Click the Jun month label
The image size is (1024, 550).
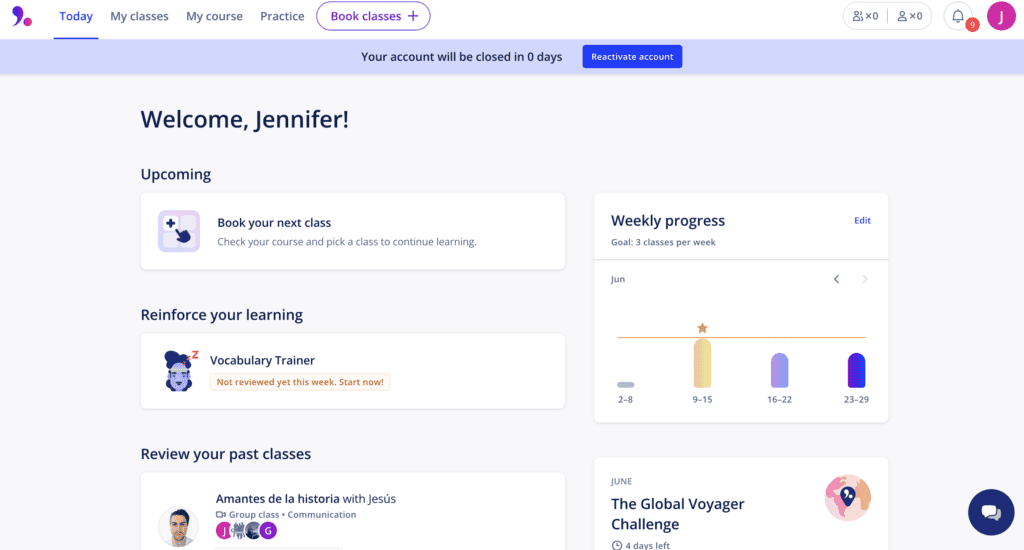coord(618,280)
